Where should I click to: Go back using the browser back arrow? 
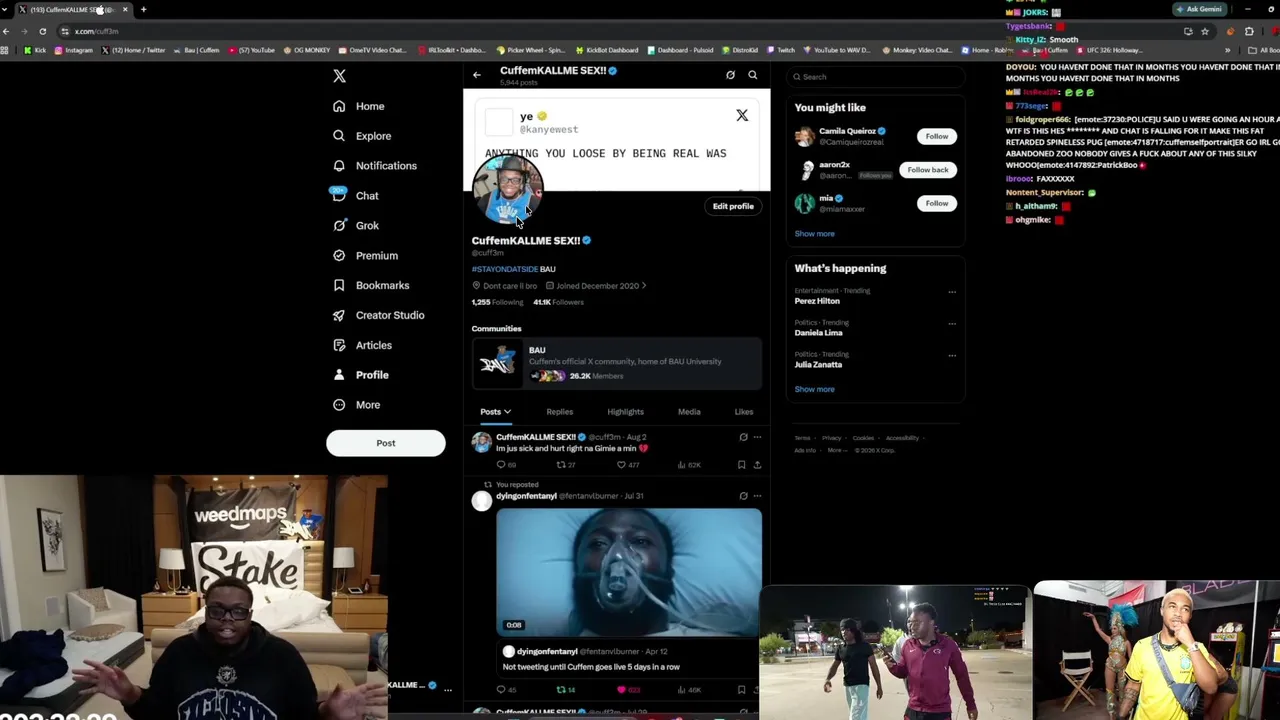[6, 31]
